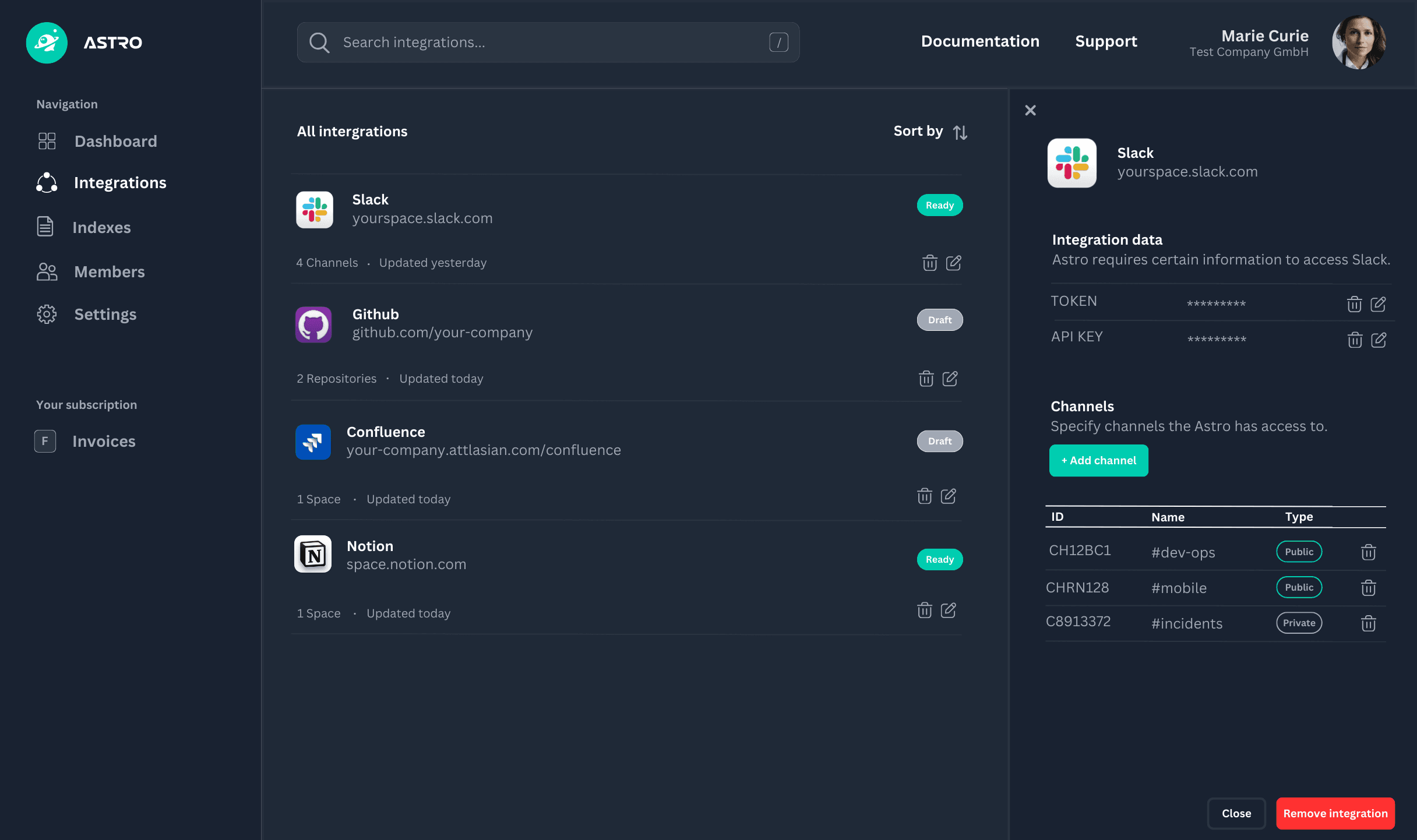The width and height of the screenshot is (1417, 840).
Task: Click the search integrations field
Action: [x=548, y=42]
